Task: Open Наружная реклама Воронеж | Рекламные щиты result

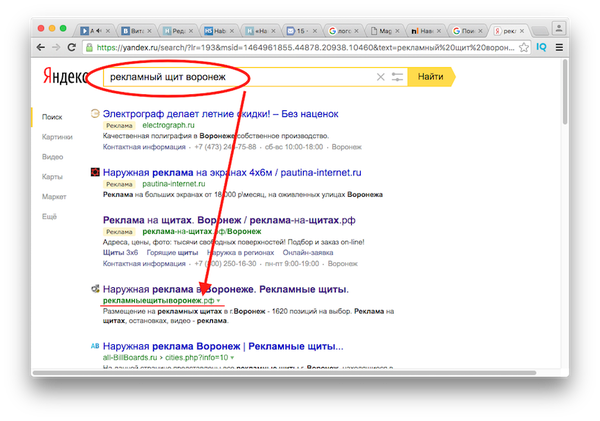Action: pos(223,346)
